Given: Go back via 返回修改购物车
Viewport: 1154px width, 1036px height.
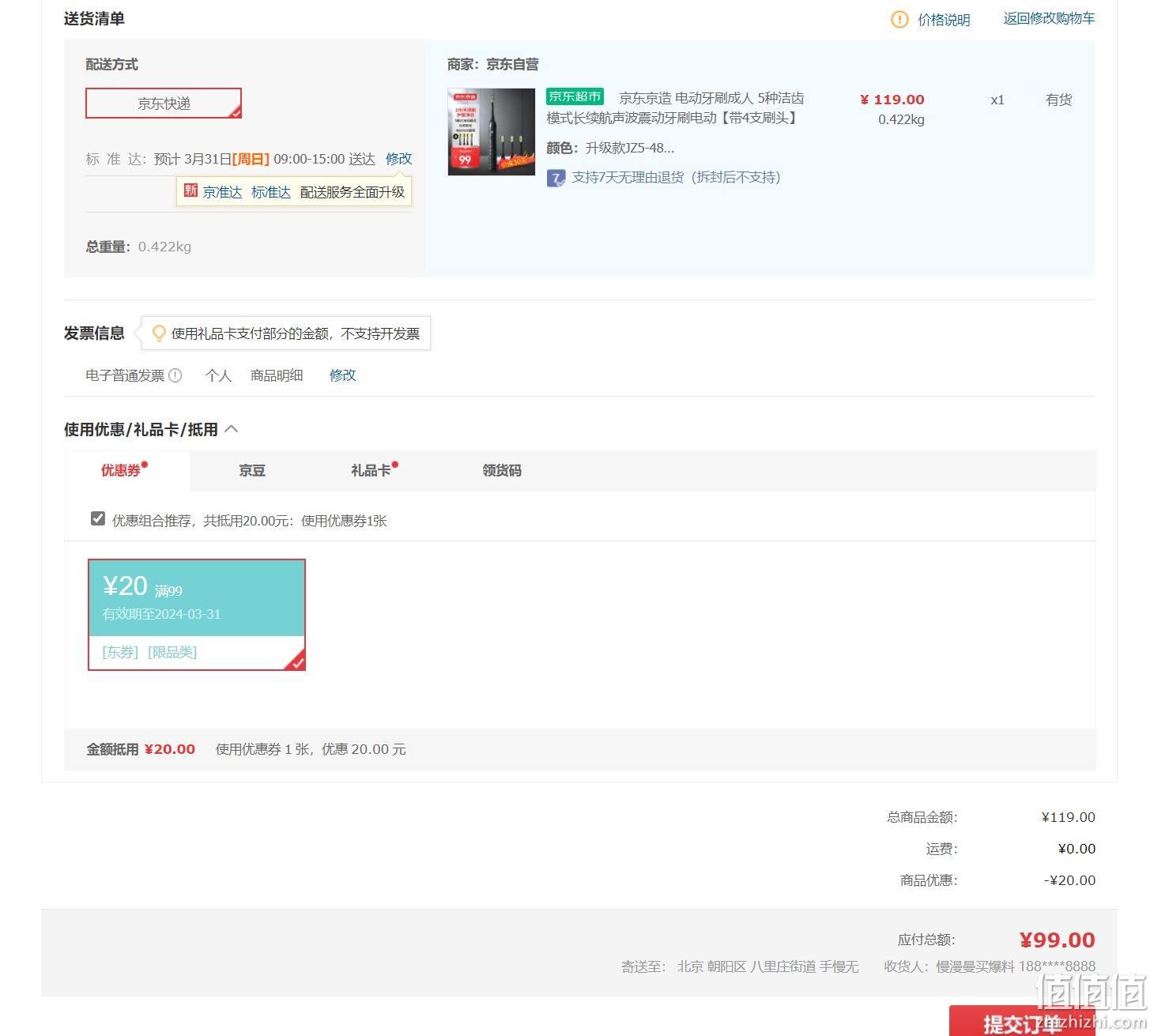Looking at the screenshot, I should click(x=1049, y=18).
